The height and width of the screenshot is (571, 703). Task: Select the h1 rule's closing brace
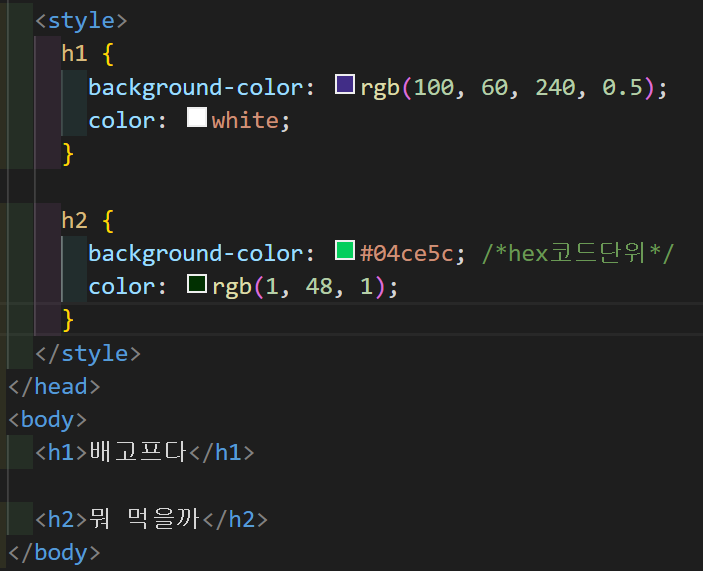[x=68, y=154]
